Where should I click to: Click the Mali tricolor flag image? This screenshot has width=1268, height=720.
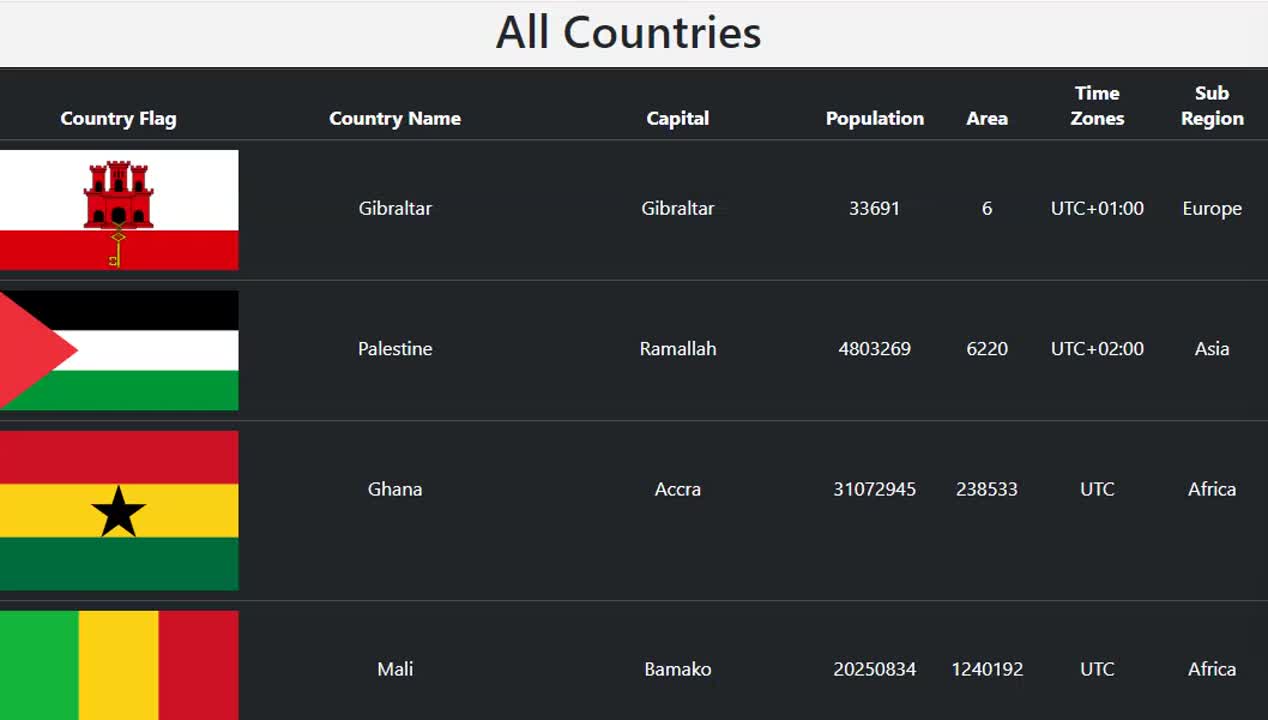[119, 666]
